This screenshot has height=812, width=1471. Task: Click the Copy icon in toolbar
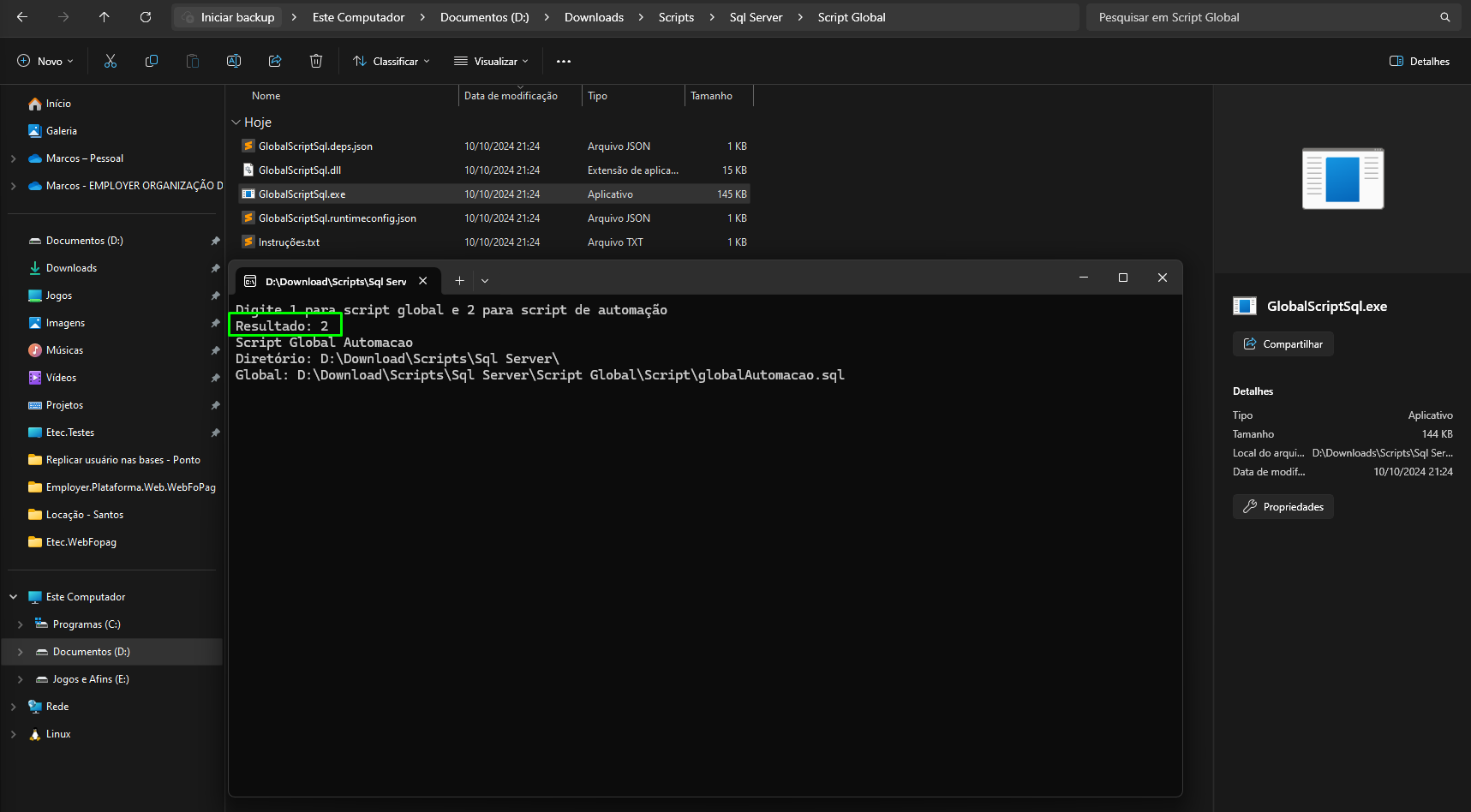click(x=152, y=61)
